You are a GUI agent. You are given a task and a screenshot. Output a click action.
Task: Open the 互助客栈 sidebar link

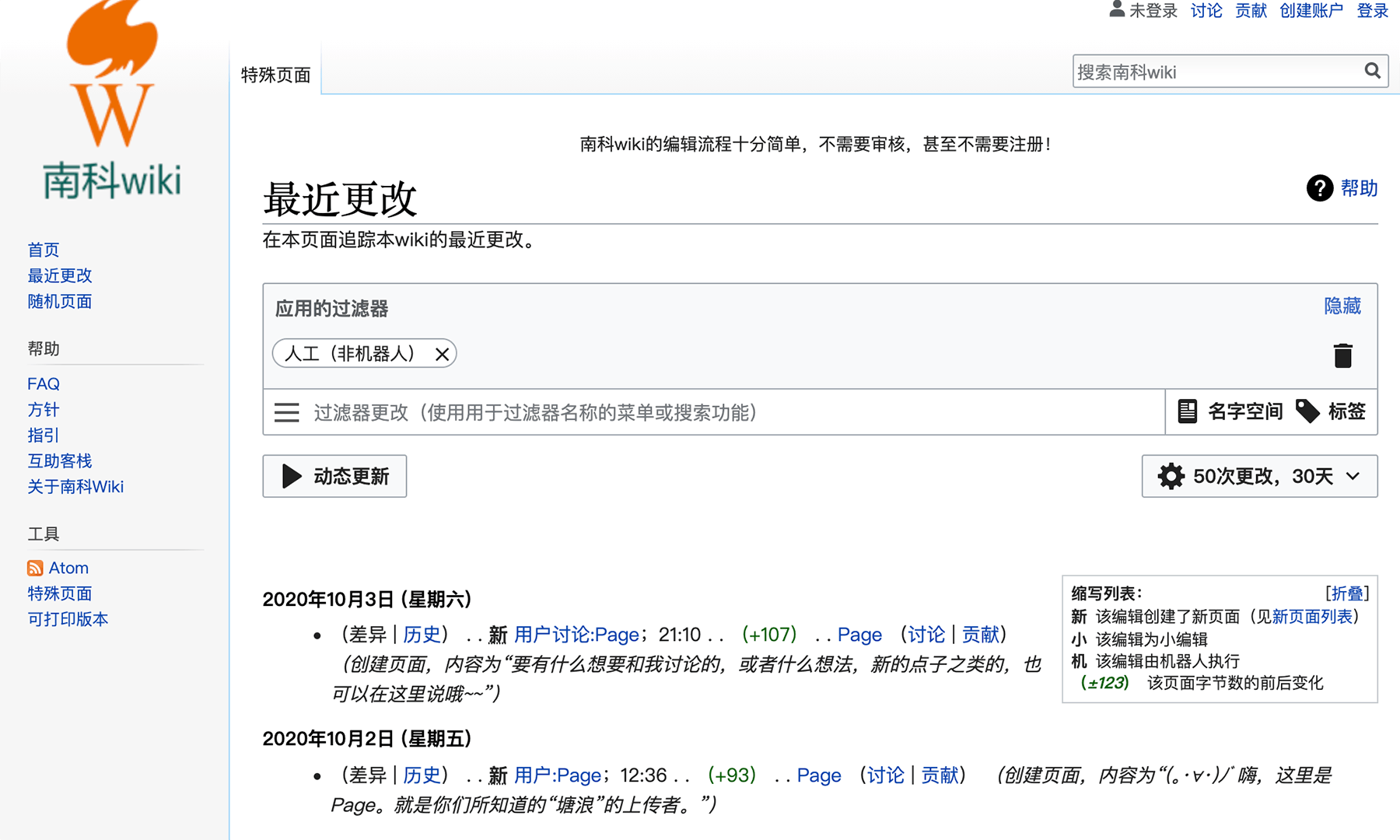[x=59, y=460]
